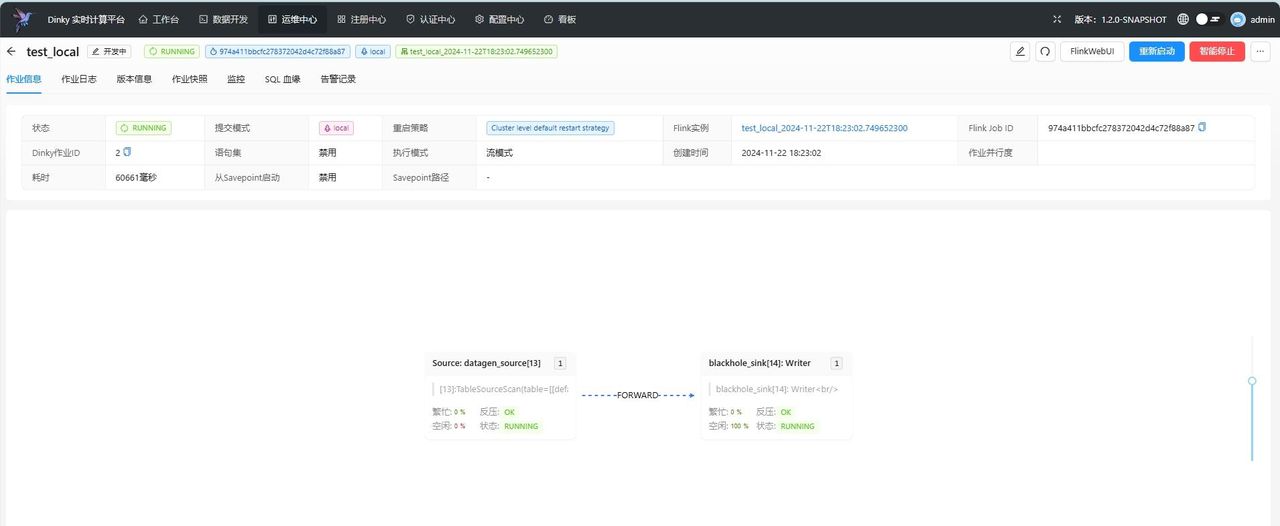Open 数据开发 in top navigation
The height and width of the screenshot is (526, 1280).
pyautogui.click(x=222, y=19)
